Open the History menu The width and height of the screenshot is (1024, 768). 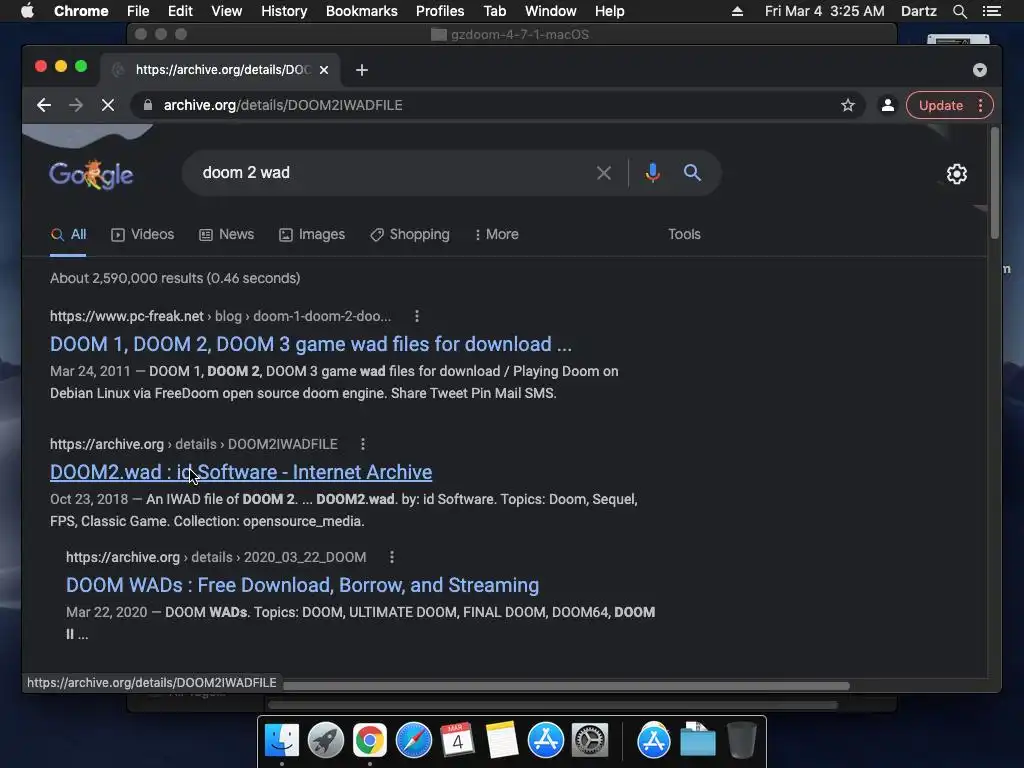[x=284, y=11]
